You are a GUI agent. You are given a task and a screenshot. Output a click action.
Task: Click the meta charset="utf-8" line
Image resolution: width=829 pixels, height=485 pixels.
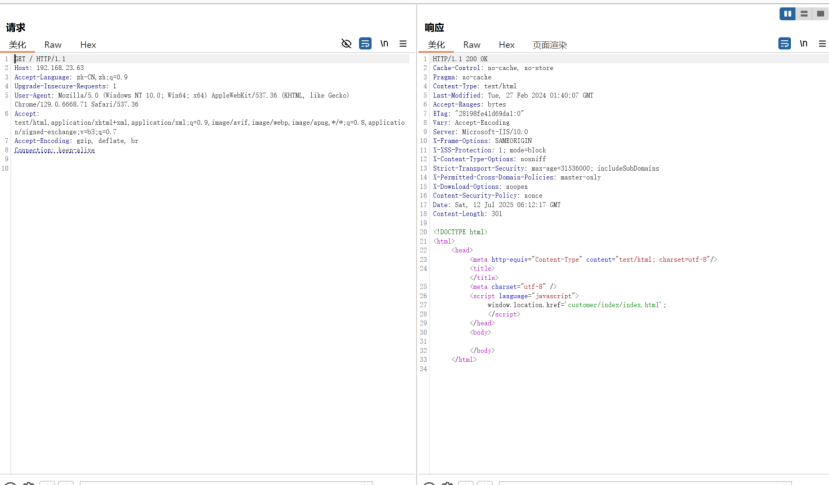pos(513,287)
